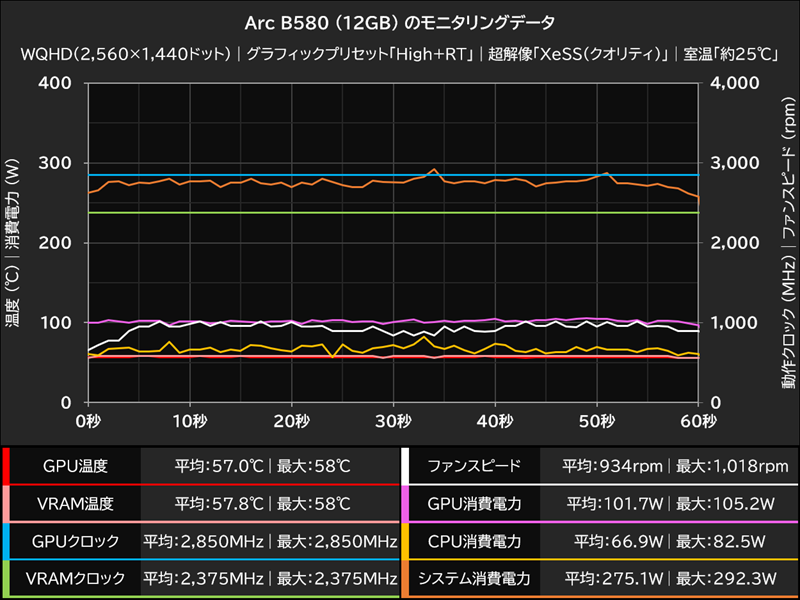
Task: Click the orange システム消費電力 color marker
Action: [405, 579]
